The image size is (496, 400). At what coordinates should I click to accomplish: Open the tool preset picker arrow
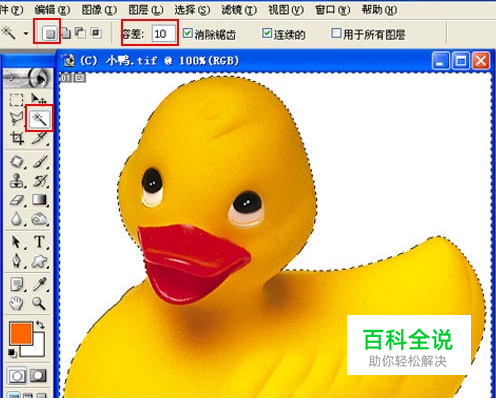coord(26,33)
